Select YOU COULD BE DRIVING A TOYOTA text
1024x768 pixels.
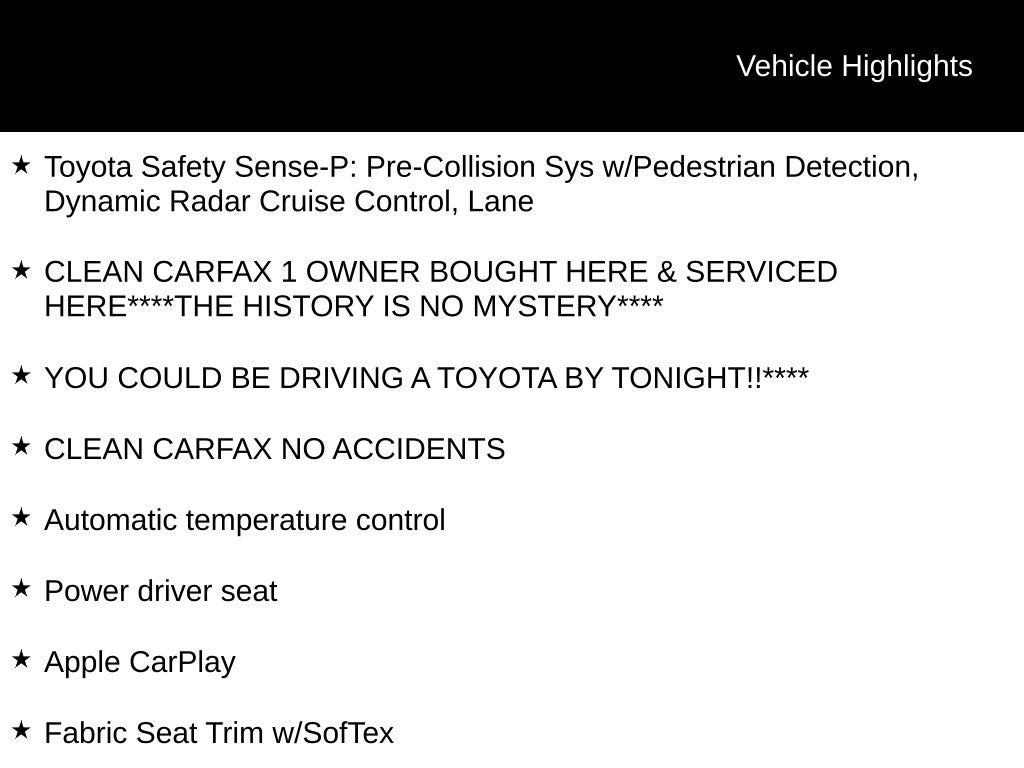pos(427,378)
